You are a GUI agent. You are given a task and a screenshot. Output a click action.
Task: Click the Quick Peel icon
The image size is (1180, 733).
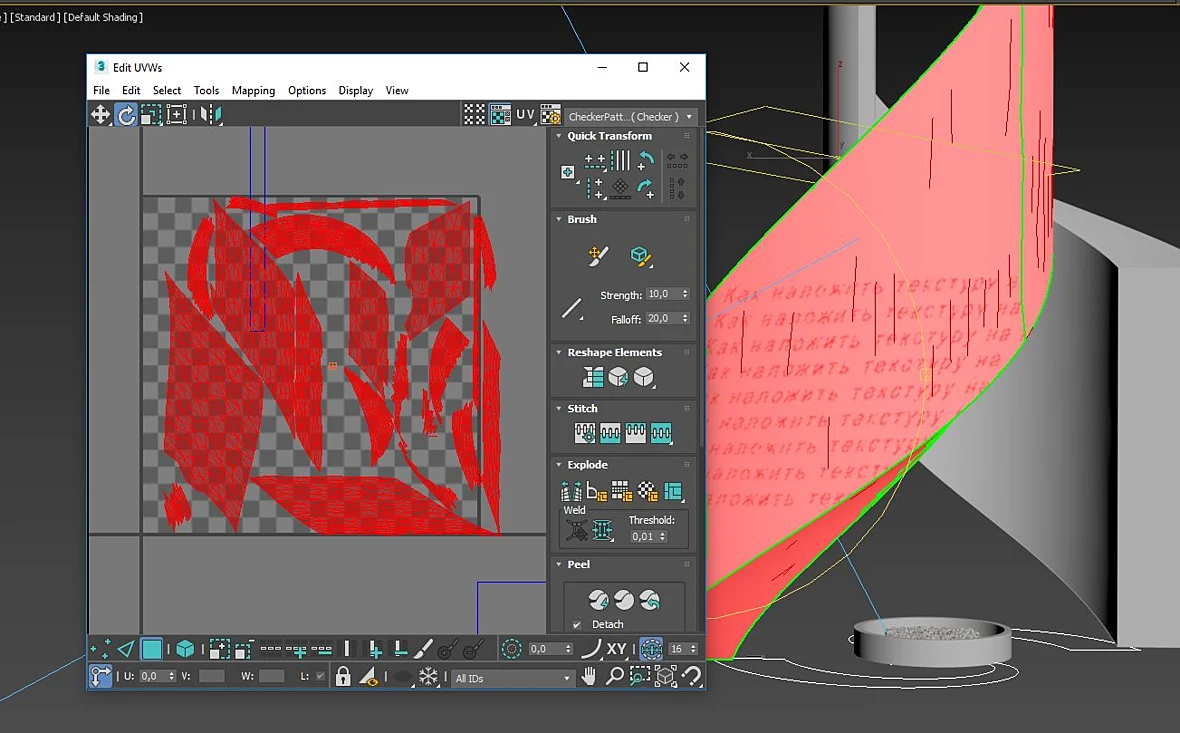pyautogui.click(x=598, y=600)
